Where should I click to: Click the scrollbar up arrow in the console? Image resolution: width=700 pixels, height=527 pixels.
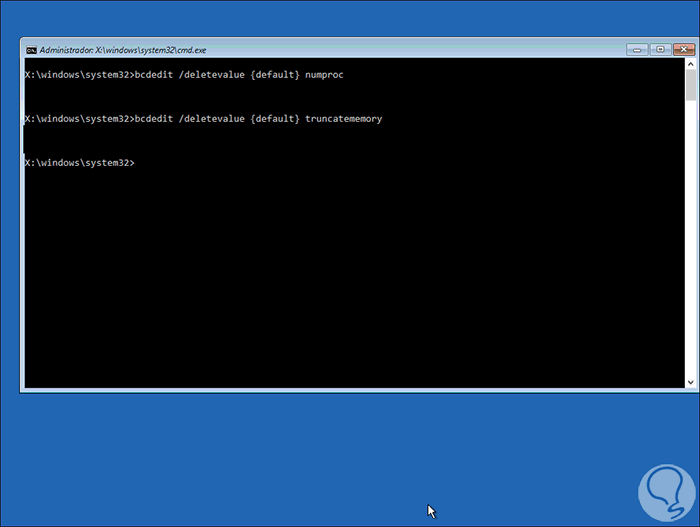(x=690, y=64)
